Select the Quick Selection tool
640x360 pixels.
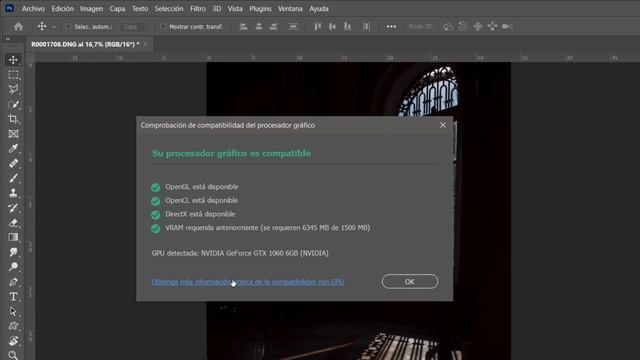pos(13,104)
